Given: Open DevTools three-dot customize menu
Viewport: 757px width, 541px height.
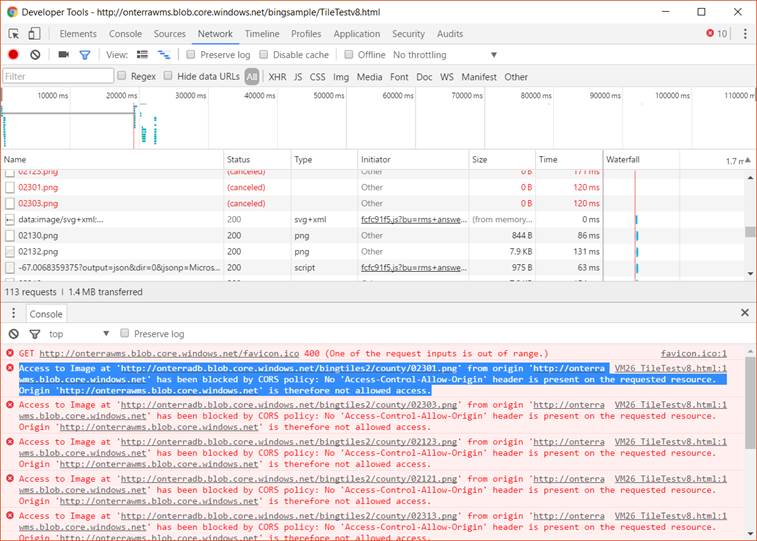Looking at the screenshot, I should point(743,34).
